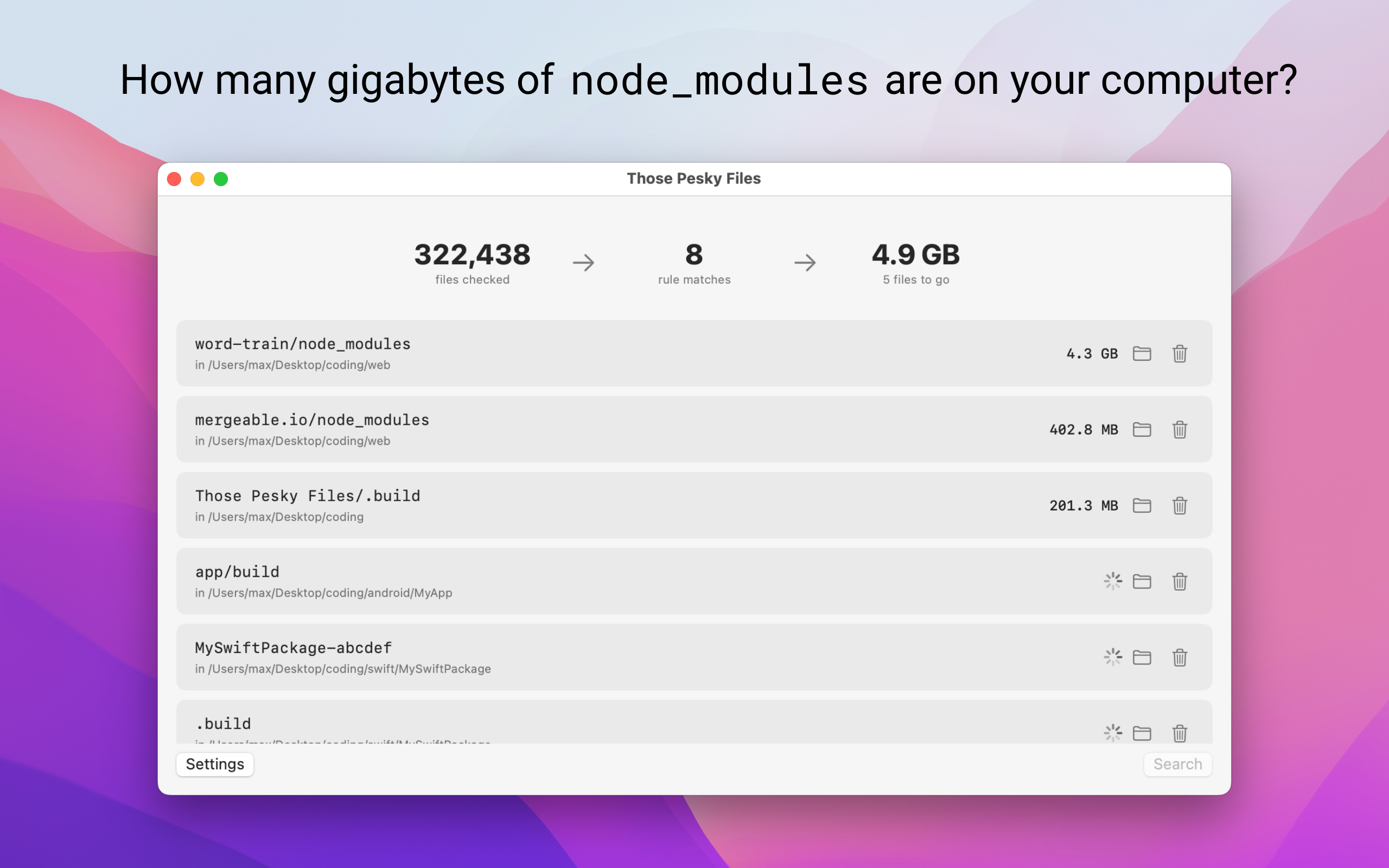Trash the mergeable.io/node_modules entry
1389x868 pixels.
(x=1180, y=430)
